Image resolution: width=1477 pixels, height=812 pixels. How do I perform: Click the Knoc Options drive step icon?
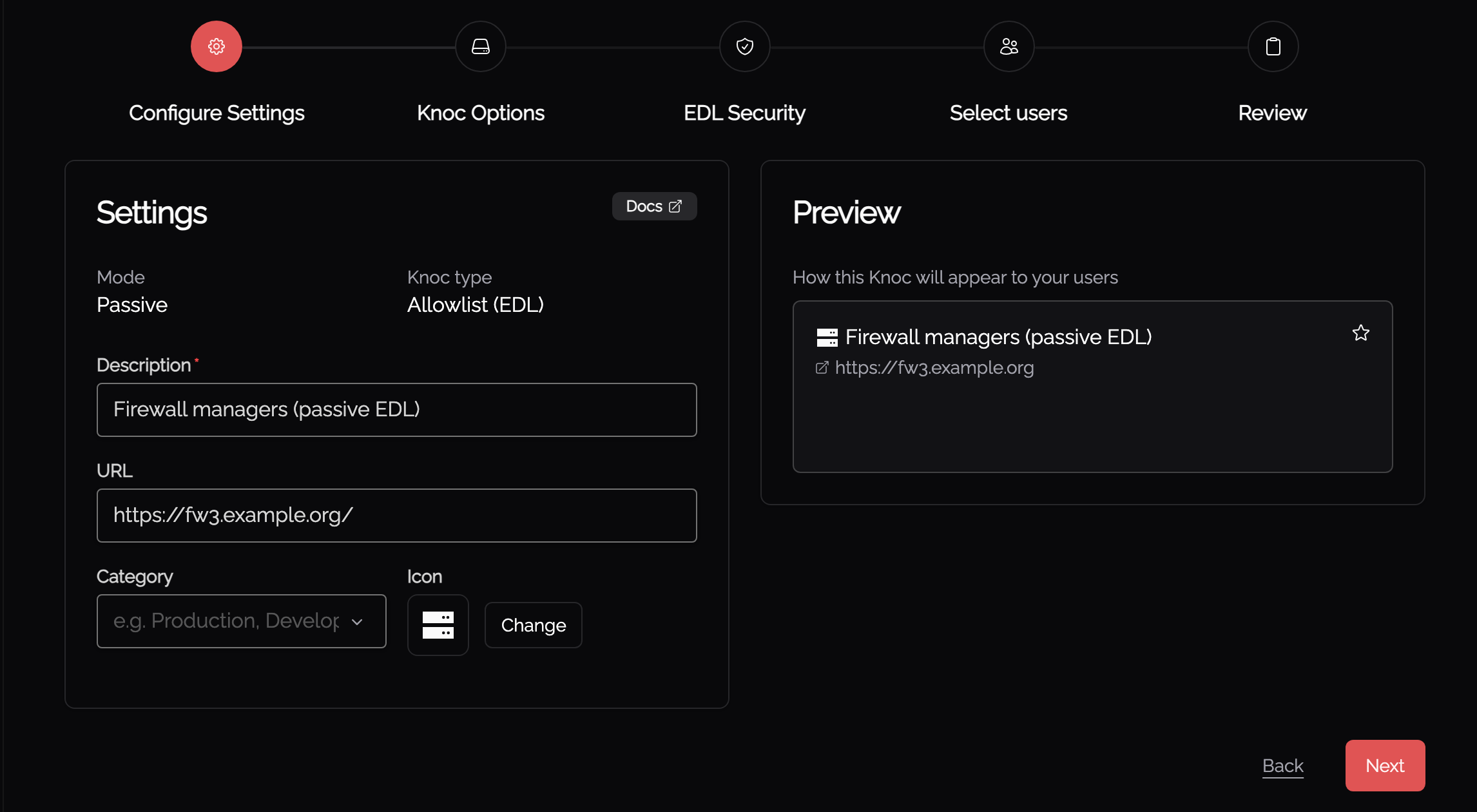pyautogui.click(x=481, y=46)
